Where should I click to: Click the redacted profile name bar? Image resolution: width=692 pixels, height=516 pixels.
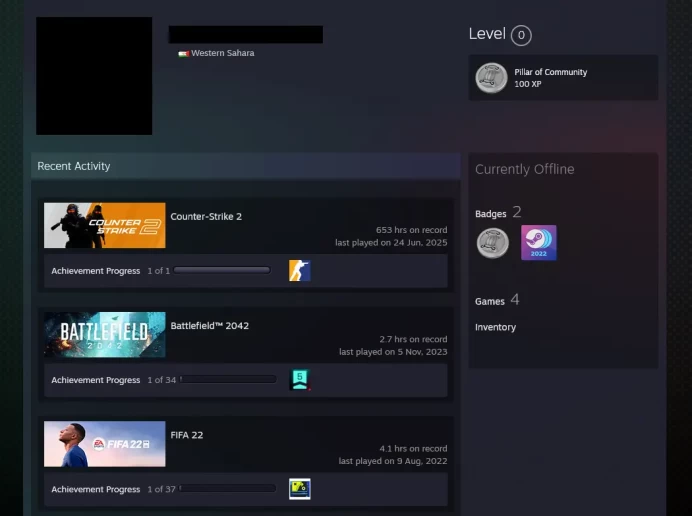point(246,34)
